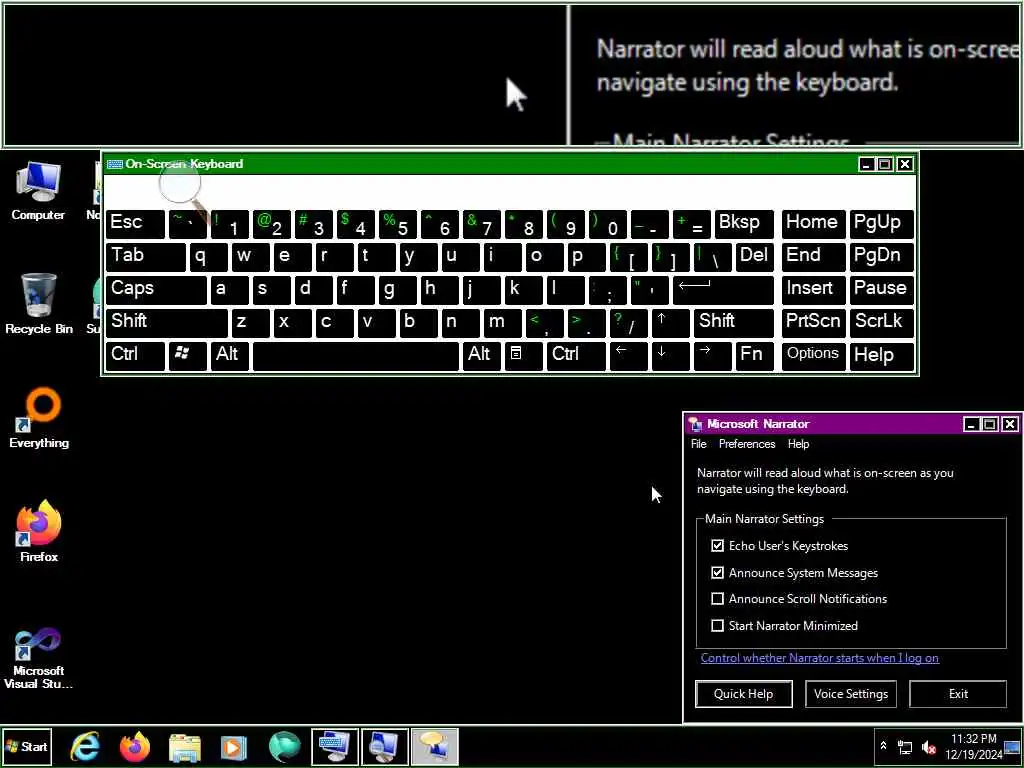Click the Magnifier taskbar button
Viewport: 1024px width, 768px height.
[x=385, y=747]
